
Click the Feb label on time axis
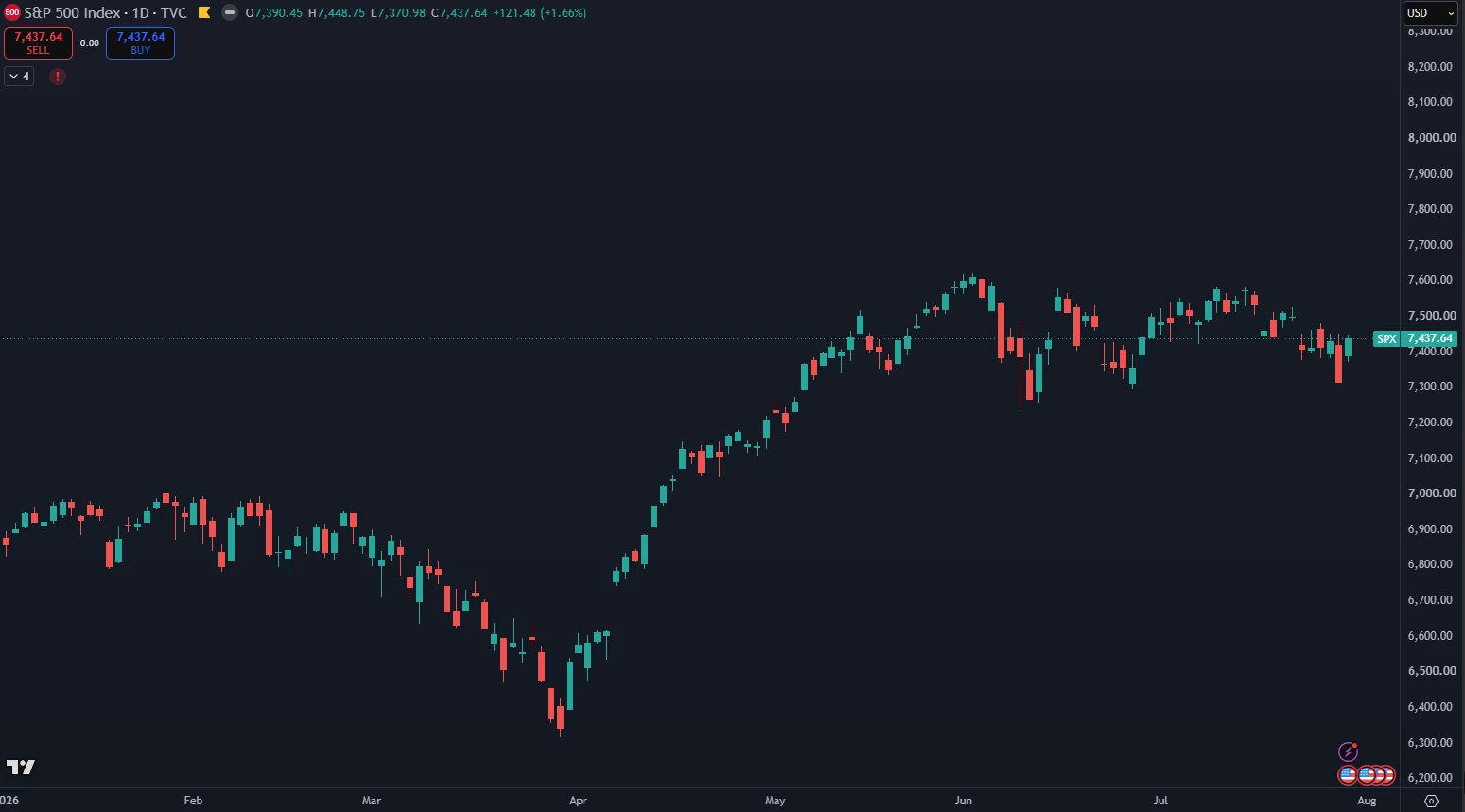coord(193,801)
